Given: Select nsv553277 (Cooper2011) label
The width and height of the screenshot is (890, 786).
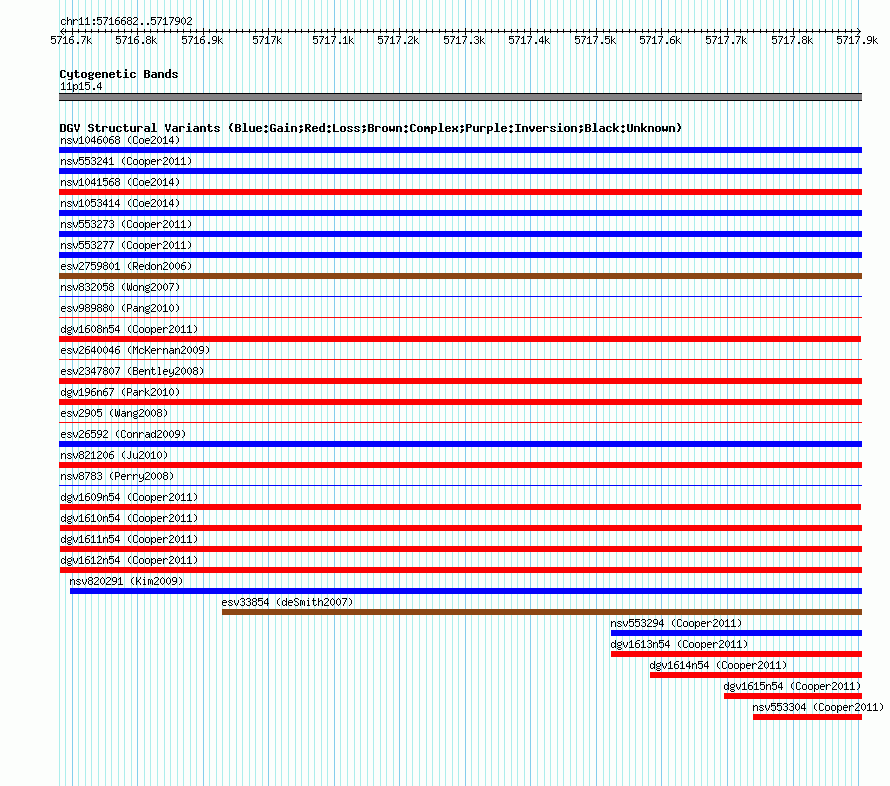Looking at the screenshot, I should tap(126, 245).
